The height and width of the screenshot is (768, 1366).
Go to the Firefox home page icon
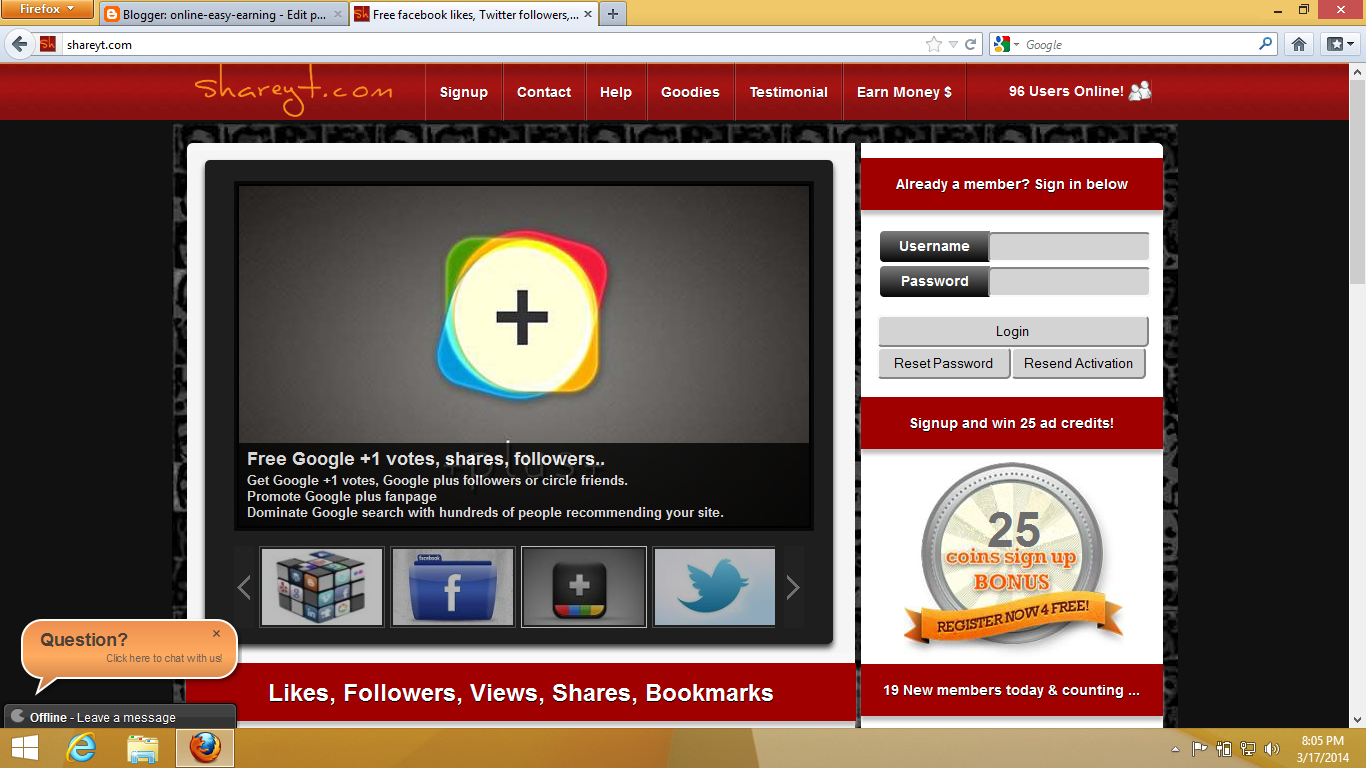(1299, 44)
